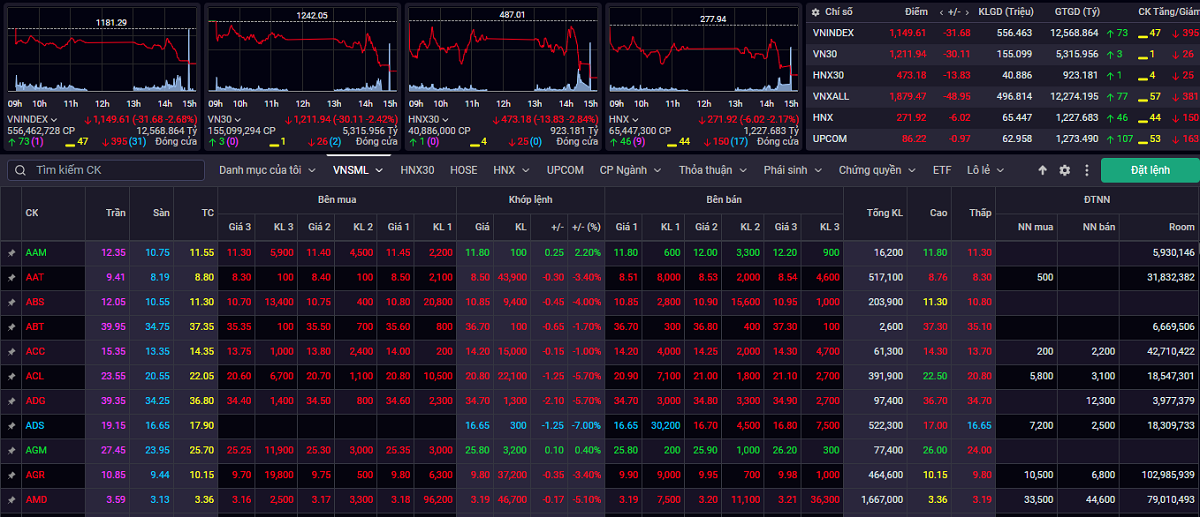
Task: Click the search magnifier icon
Action: 20,170
